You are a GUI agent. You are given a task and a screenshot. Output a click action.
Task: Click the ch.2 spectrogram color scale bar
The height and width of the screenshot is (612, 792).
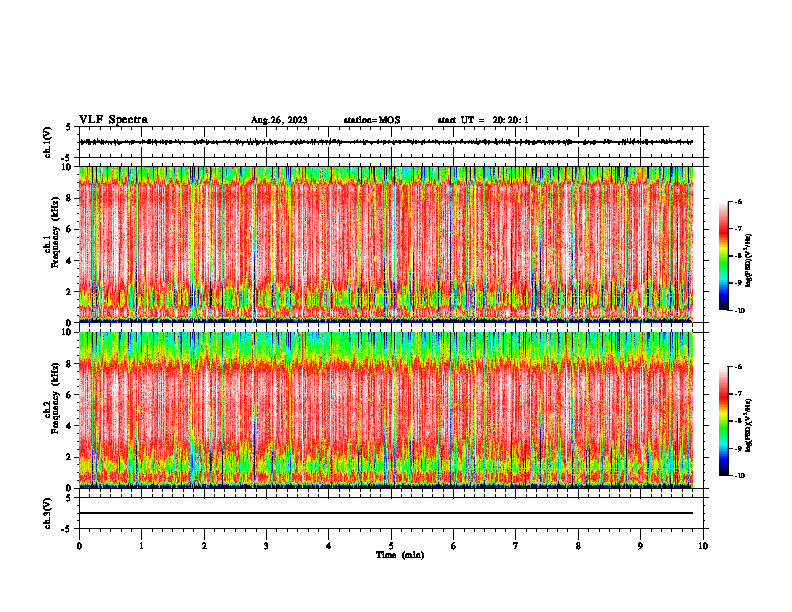(723, 421)
